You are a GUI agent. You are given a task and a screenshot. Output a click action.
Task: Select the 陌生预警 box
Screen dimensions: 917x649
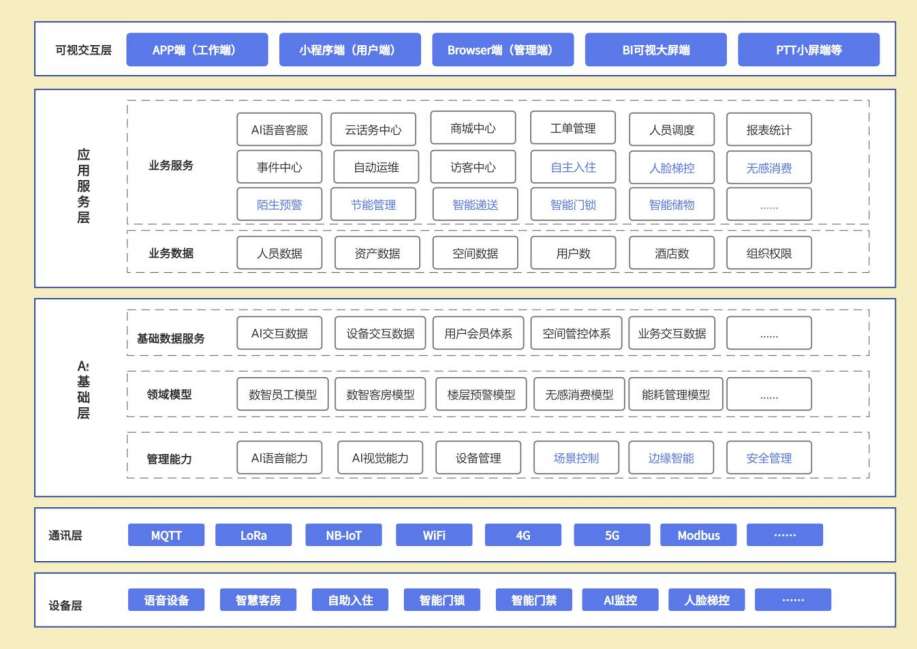point(279,205)
